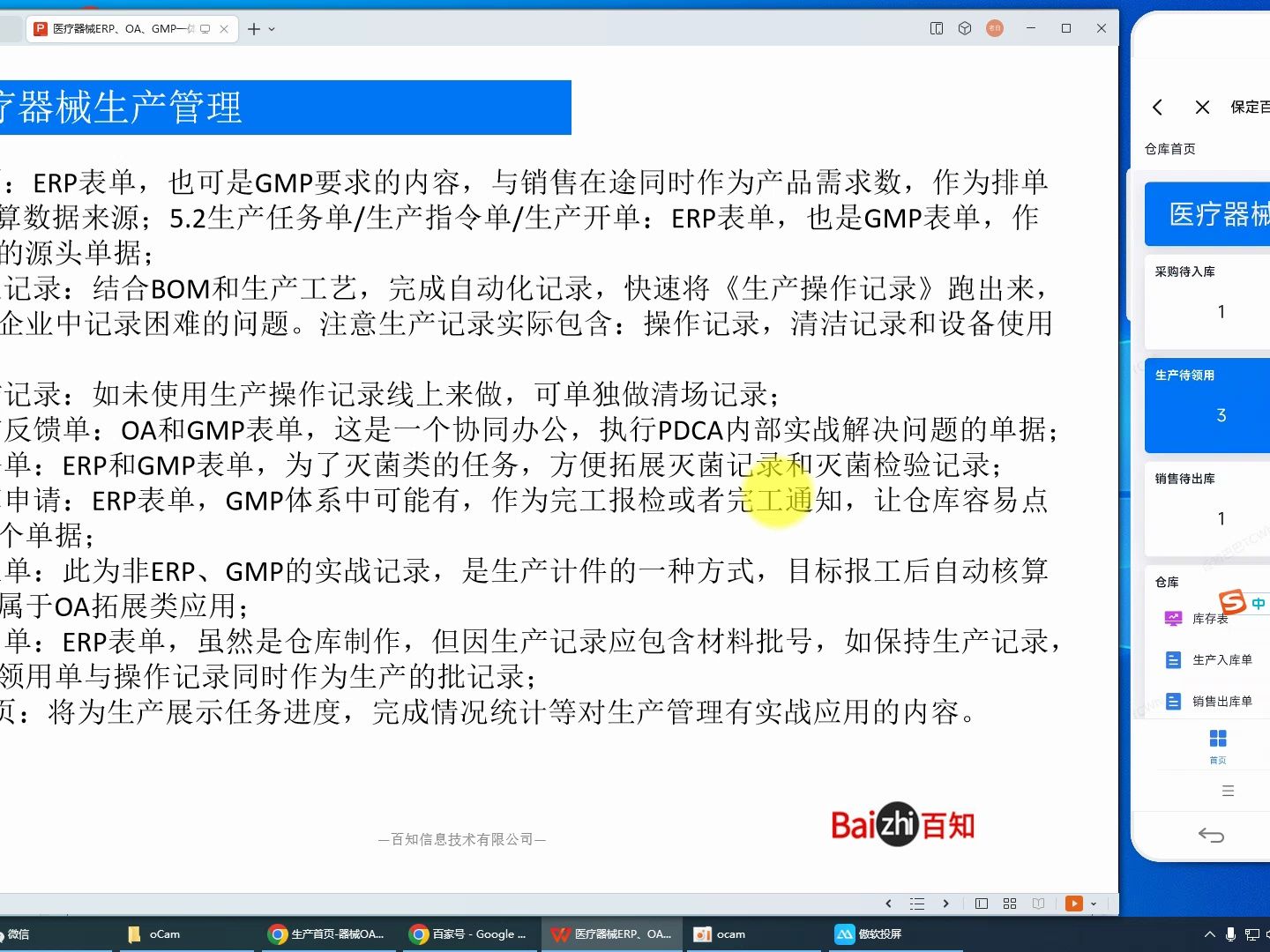1270x952 pixels.
Task: Click the 仓库 section label in phone
Action: coord(1167,582)
